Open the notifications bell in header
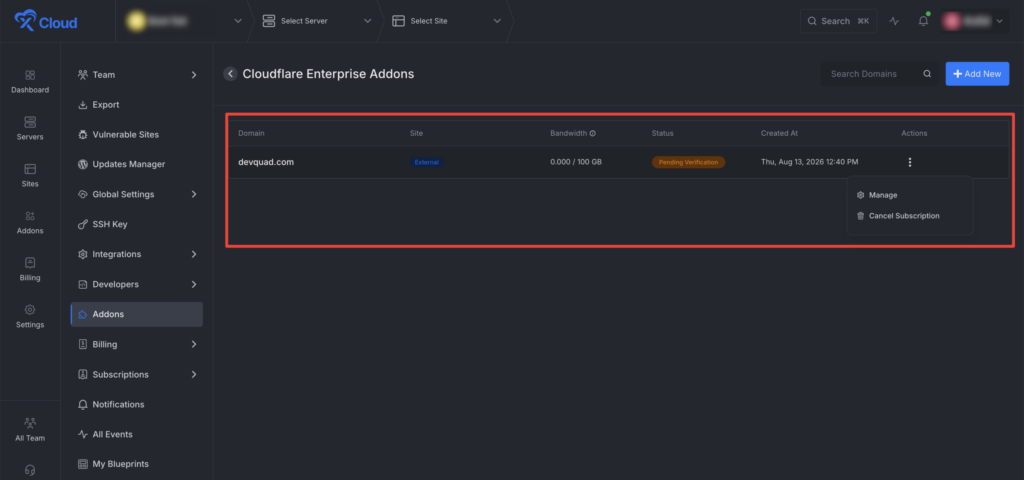The width and height of the screenshot is (1024, 480). click(x=923, y=21)
